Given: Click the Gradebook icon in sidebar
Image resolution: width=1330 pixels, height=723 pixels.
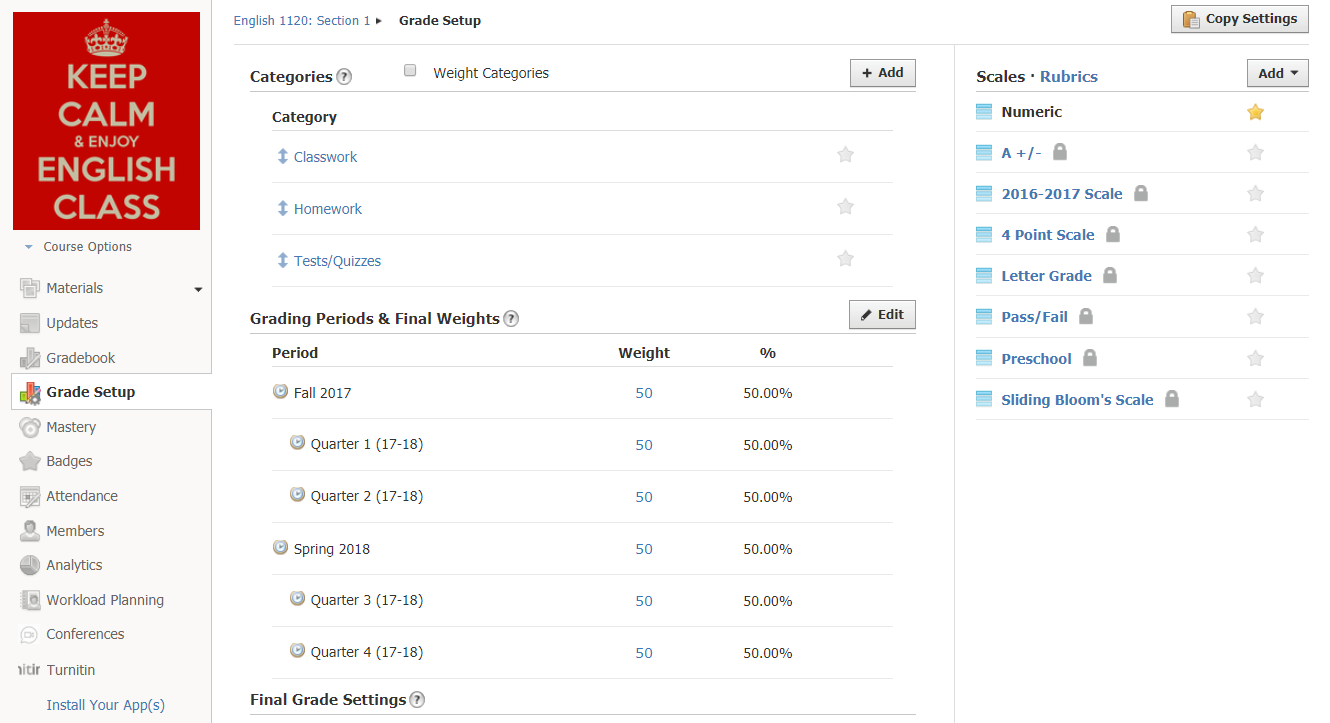Looking at the screenshot, I should (x=30, y=358).
